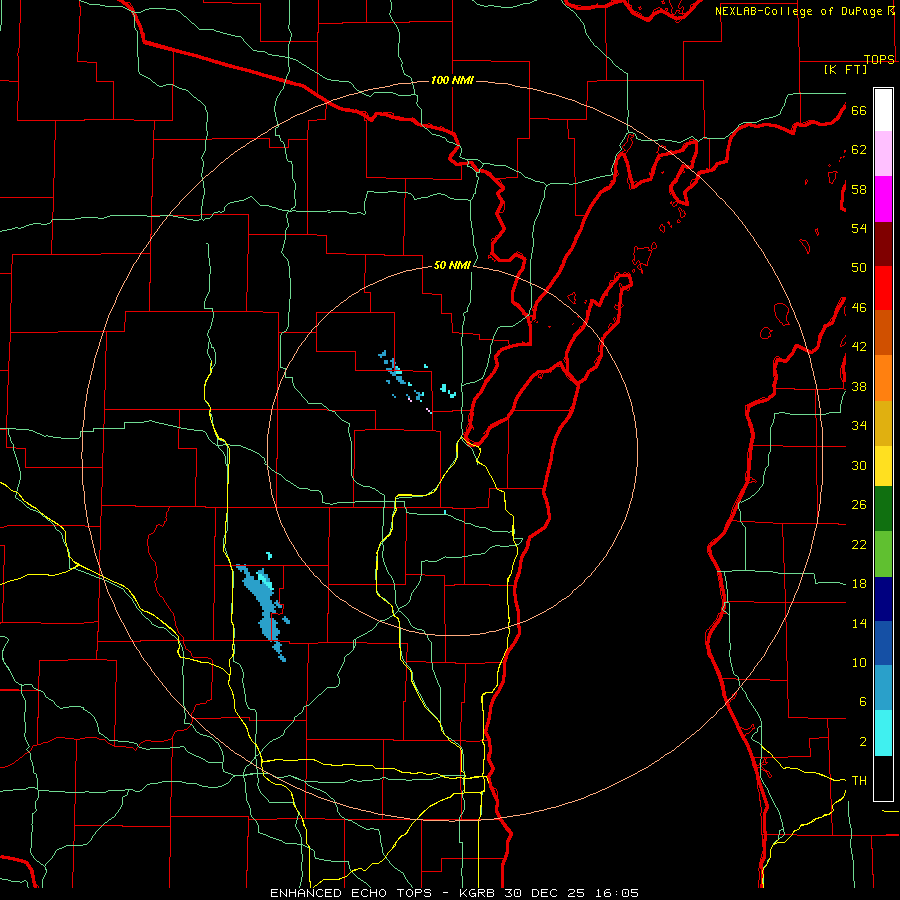The height and width of the screenshot is (900, 900).
Task: Click the 34 legend scale value
Action: point(859,426)
